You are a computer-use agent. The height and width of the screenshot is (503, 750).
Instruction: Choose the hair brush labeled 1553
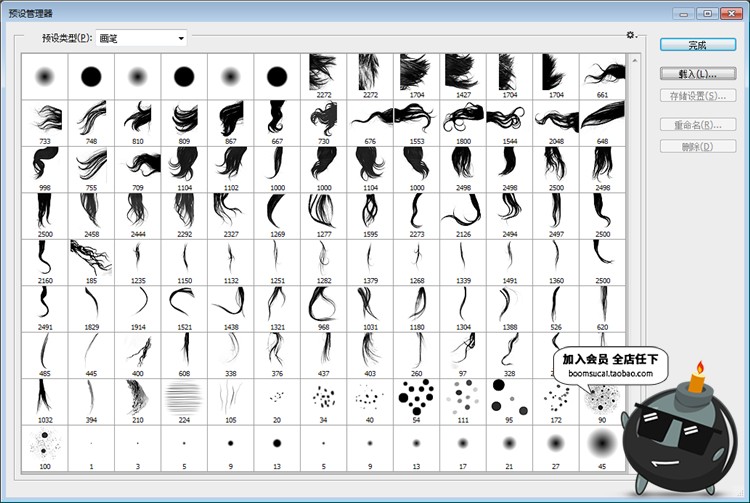(x=416, y=122)
